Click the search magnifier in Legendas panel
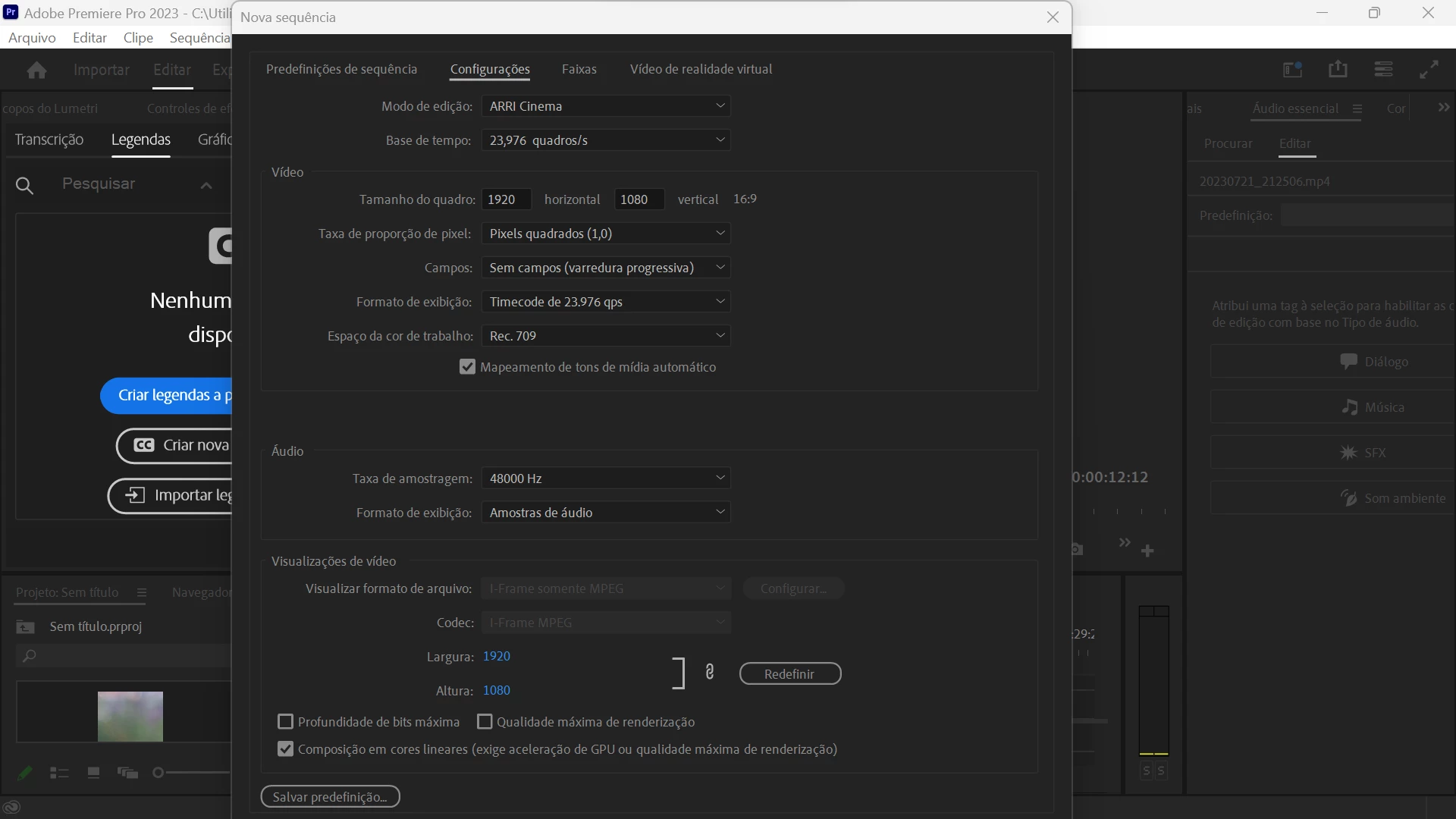 (24, 185)
